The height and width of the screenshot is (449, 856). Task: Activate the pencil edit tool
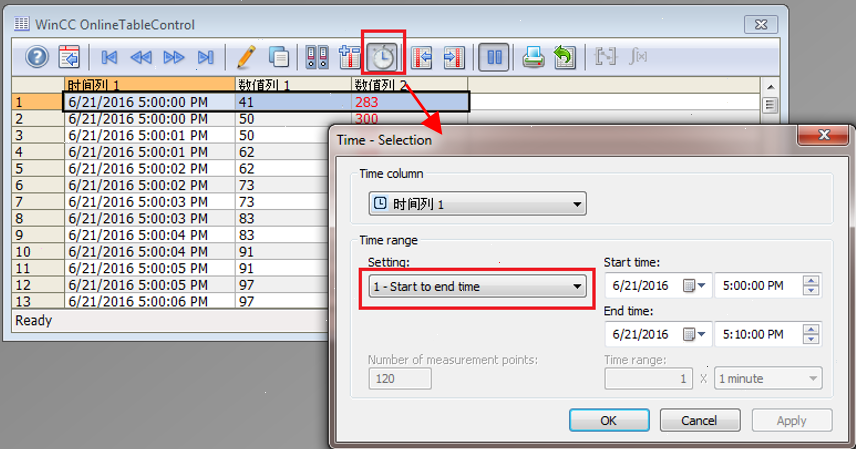246,57
